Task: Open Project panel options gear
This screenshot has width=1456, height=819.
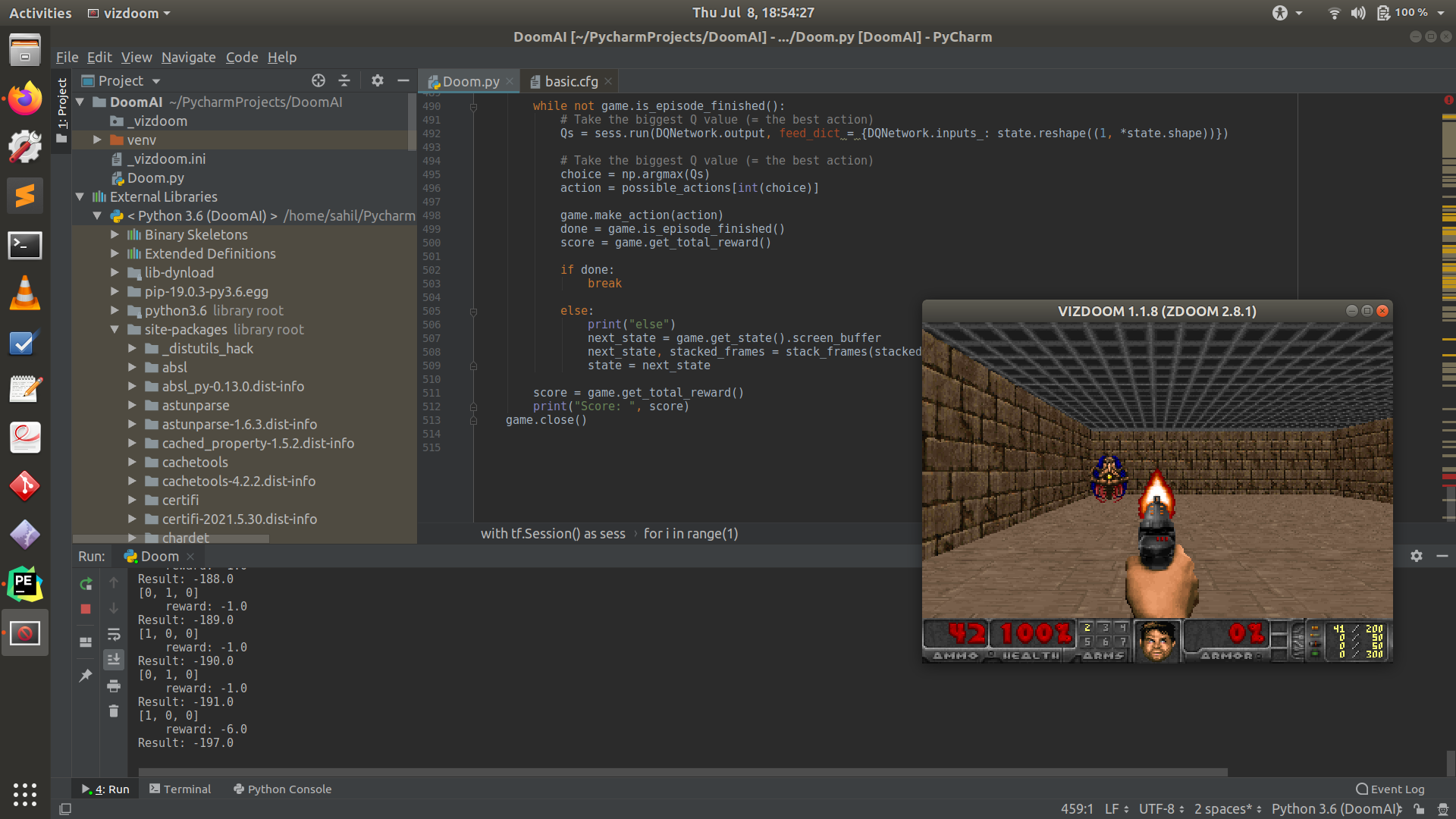Action: [x=377, y=80]
